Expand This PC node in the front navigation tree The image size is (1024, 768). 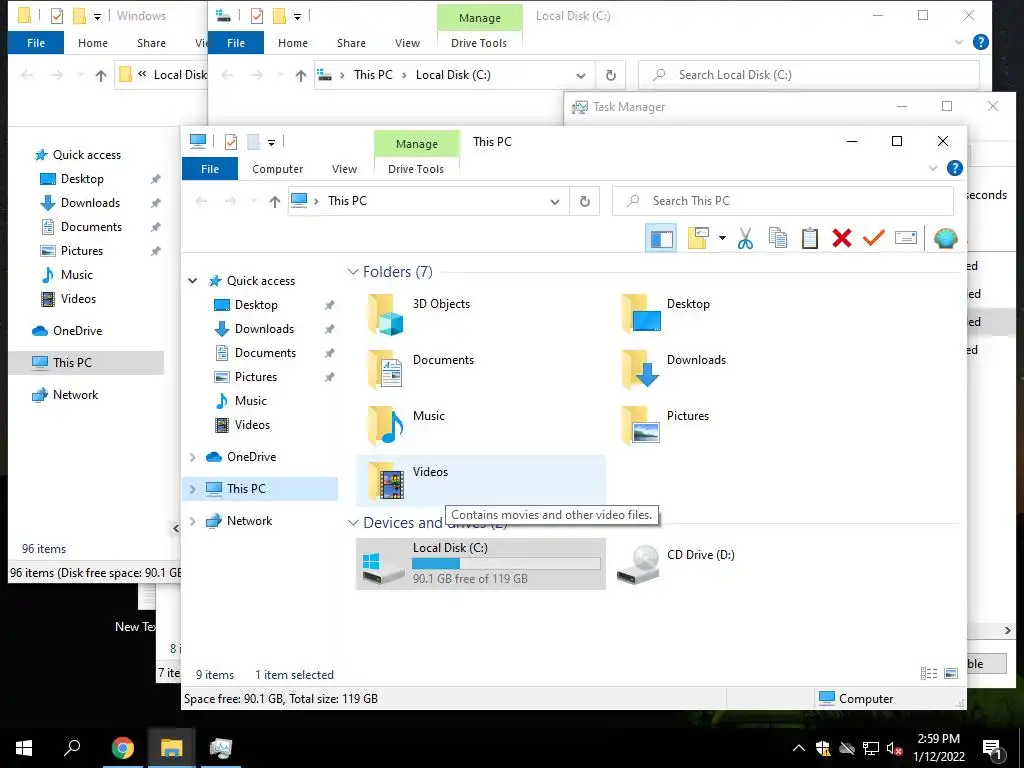point(193,488)
